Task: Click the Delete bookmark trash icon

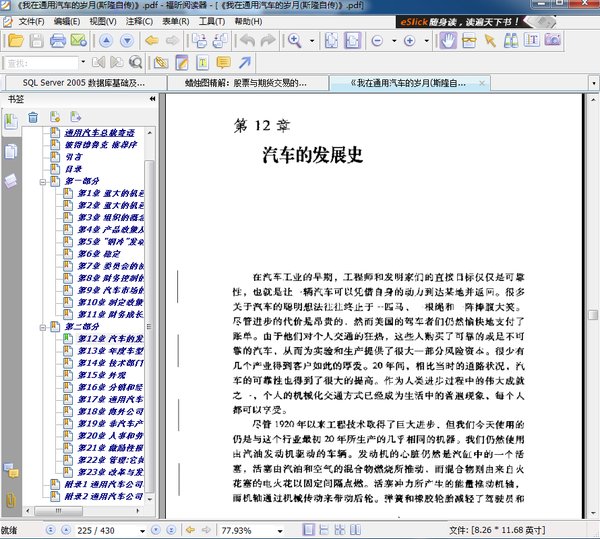Action: (33, 118)
